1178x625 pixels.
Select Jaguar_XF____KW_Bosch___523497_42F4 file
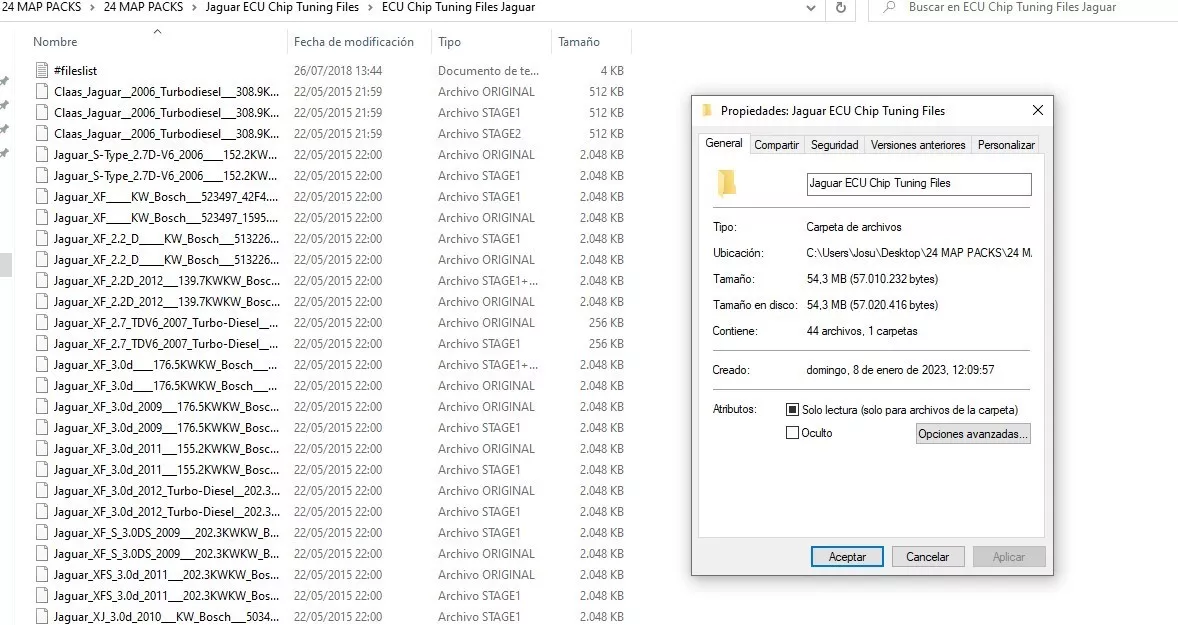[x=165, y=197]
